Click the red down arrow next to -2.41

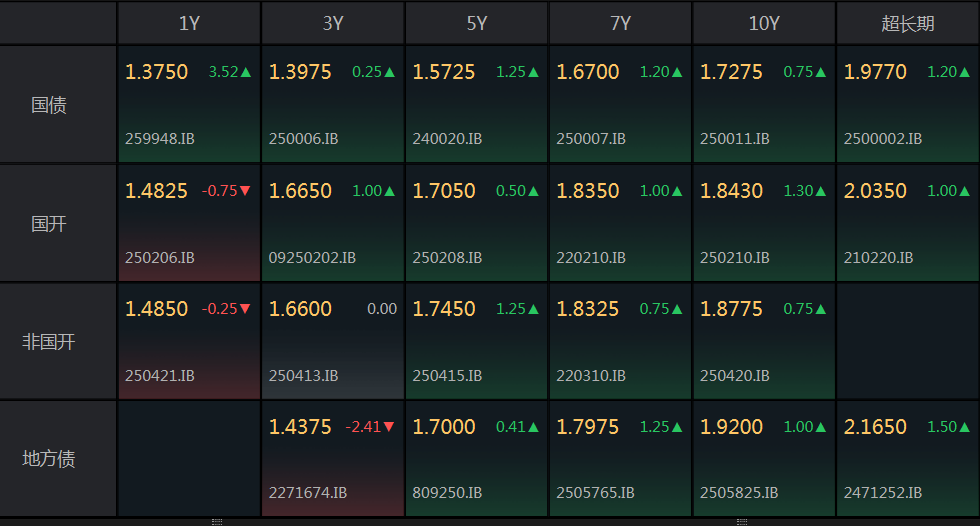[x=389, y=427]
